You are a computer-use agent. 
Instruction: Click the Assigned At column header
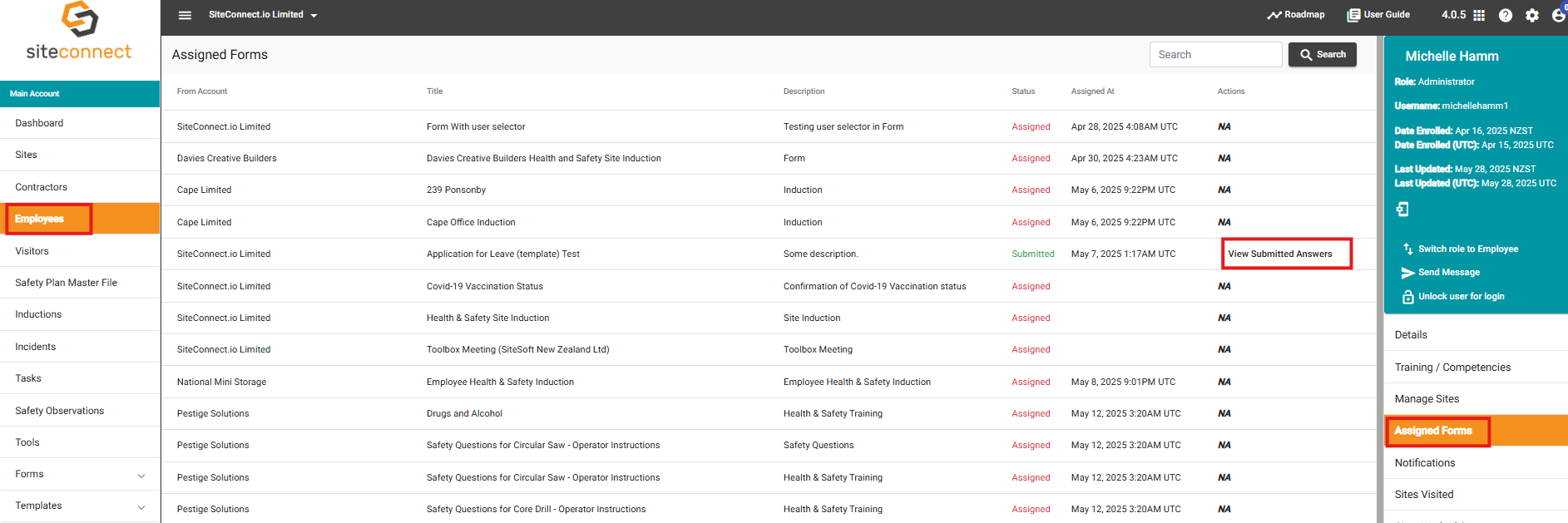click(x=1093, y=91)
